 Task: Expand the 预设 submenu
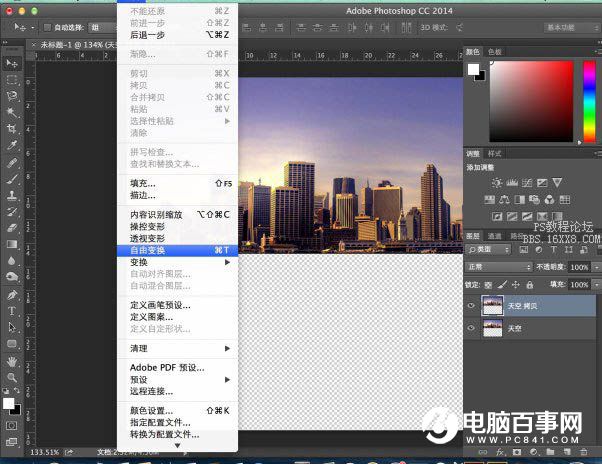(x=177, y=380)
